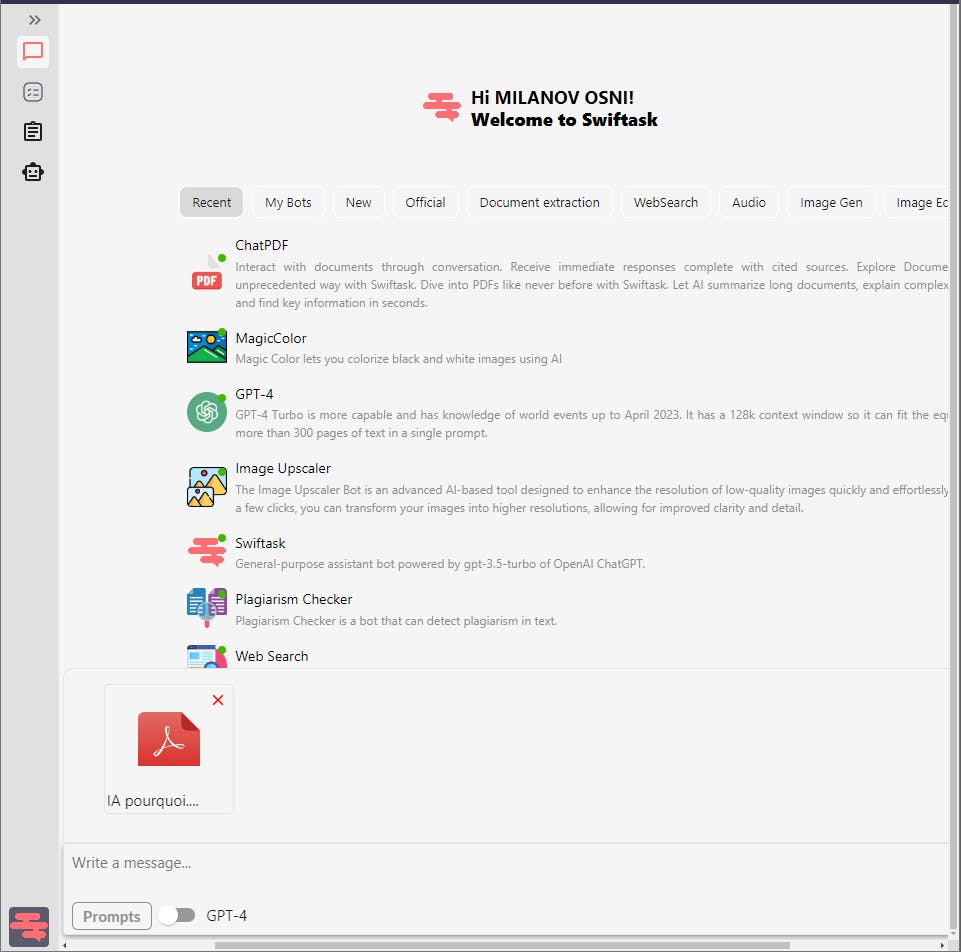Open the bots robot icon in sidebar
This screenshot has width=961, height=952.
pyautogui.click(x=32, y=172)
